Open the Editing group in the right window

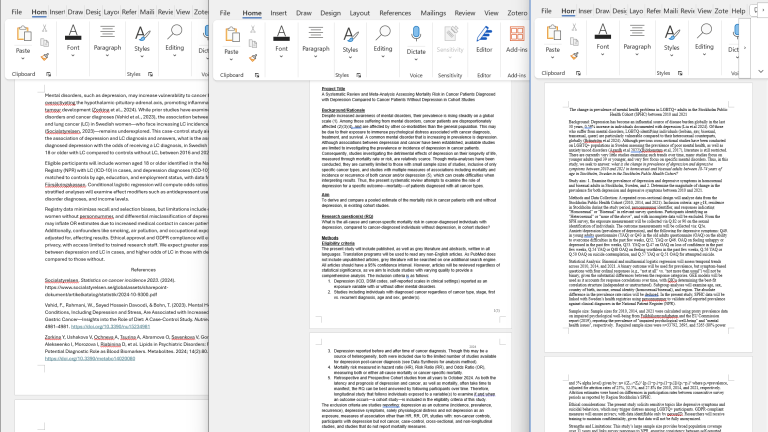[704, 40]
